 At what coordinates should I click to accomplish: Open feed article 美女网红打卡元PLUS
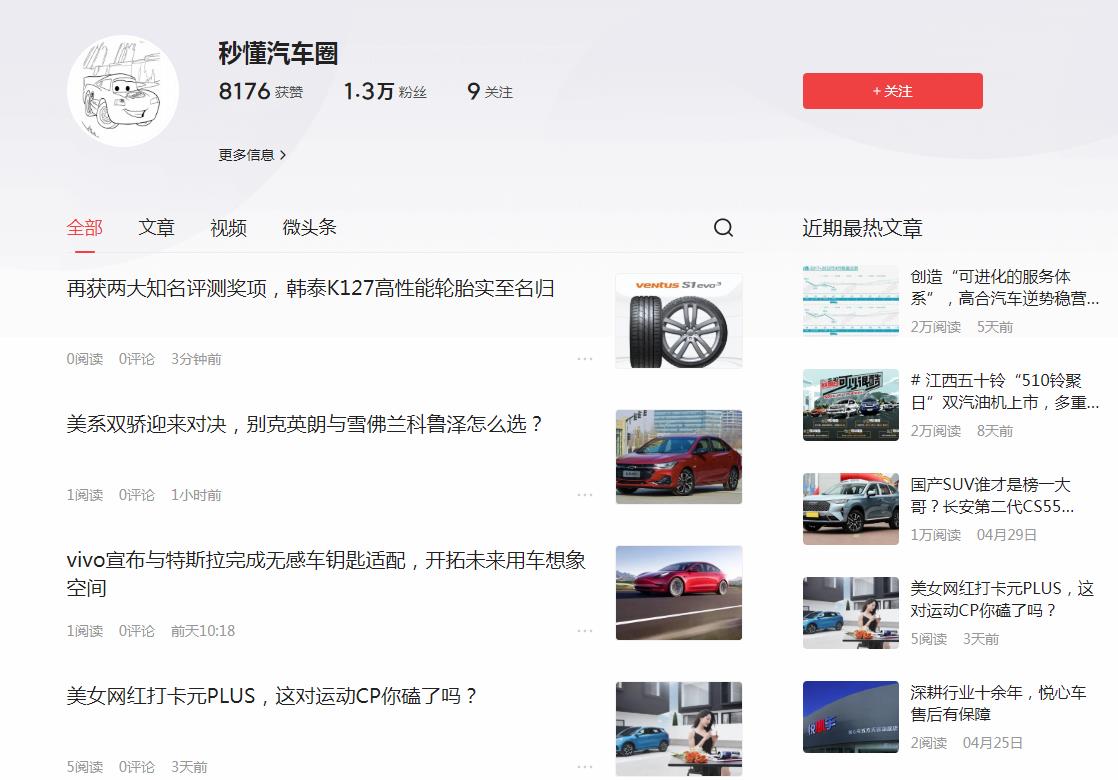tap(272, 697)
